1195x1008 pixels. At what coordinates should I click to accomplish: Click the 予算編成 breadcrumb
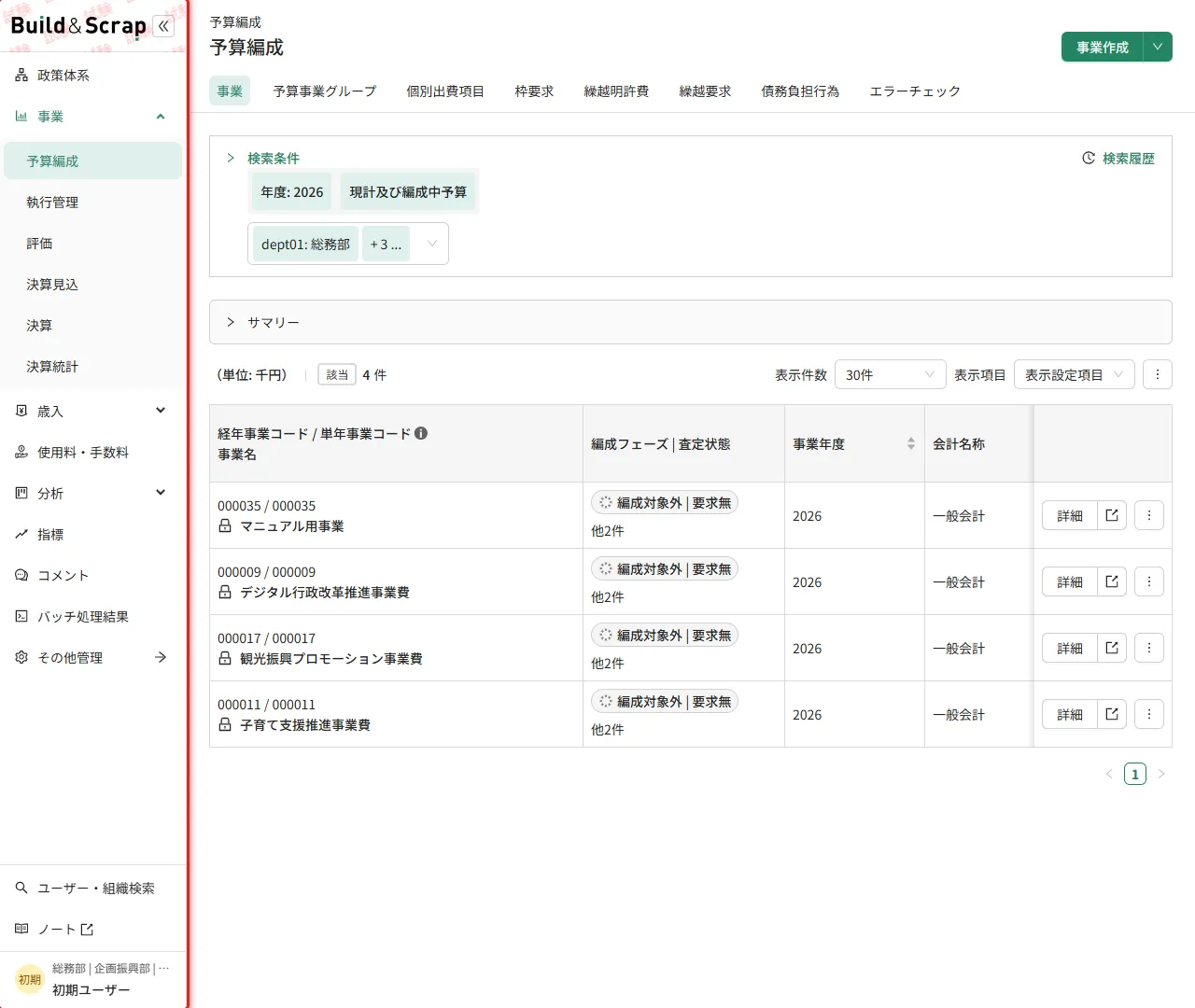[x=235, y=22]
